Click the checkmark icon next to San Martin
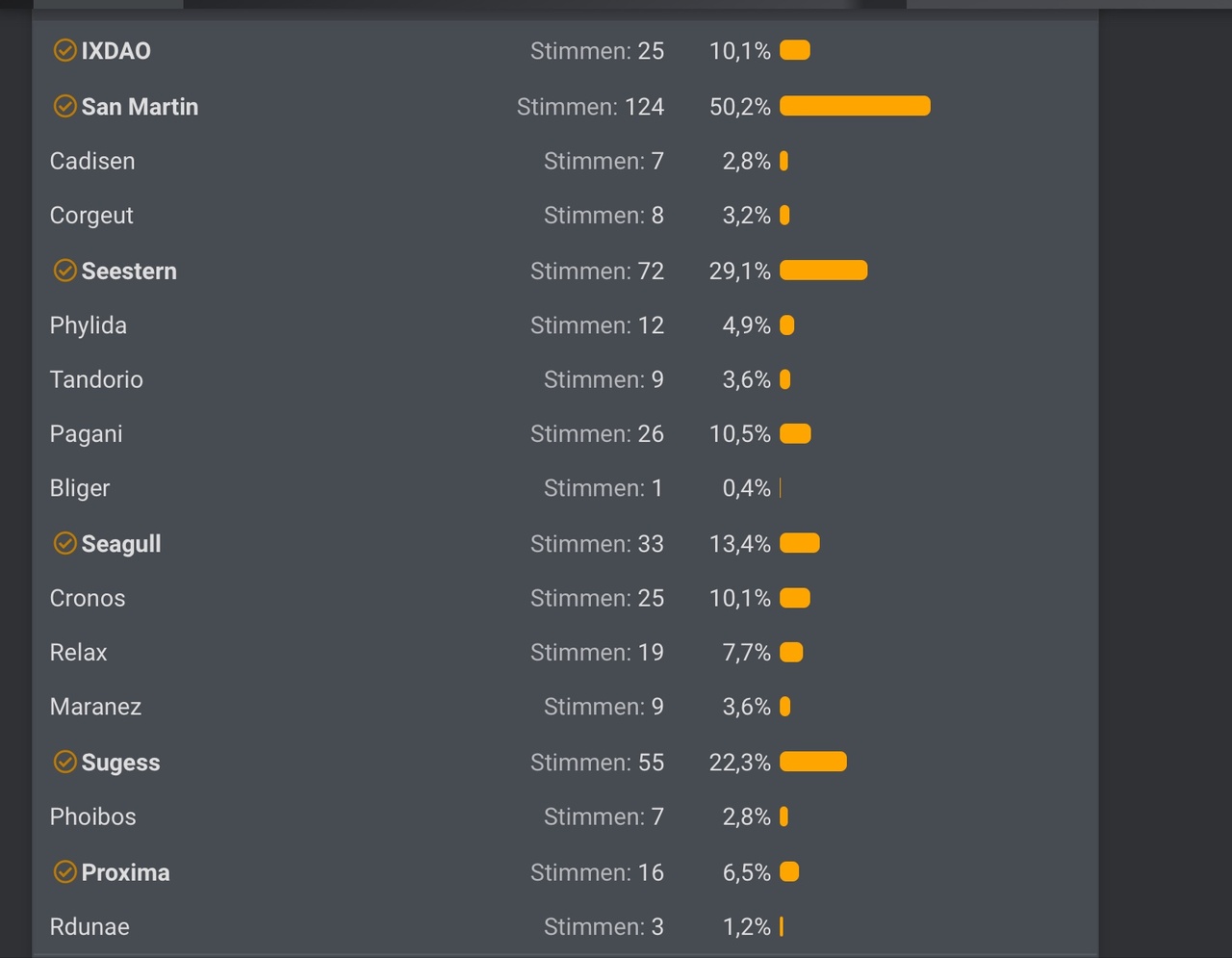 pyautogui.click(x=64, y=107)
